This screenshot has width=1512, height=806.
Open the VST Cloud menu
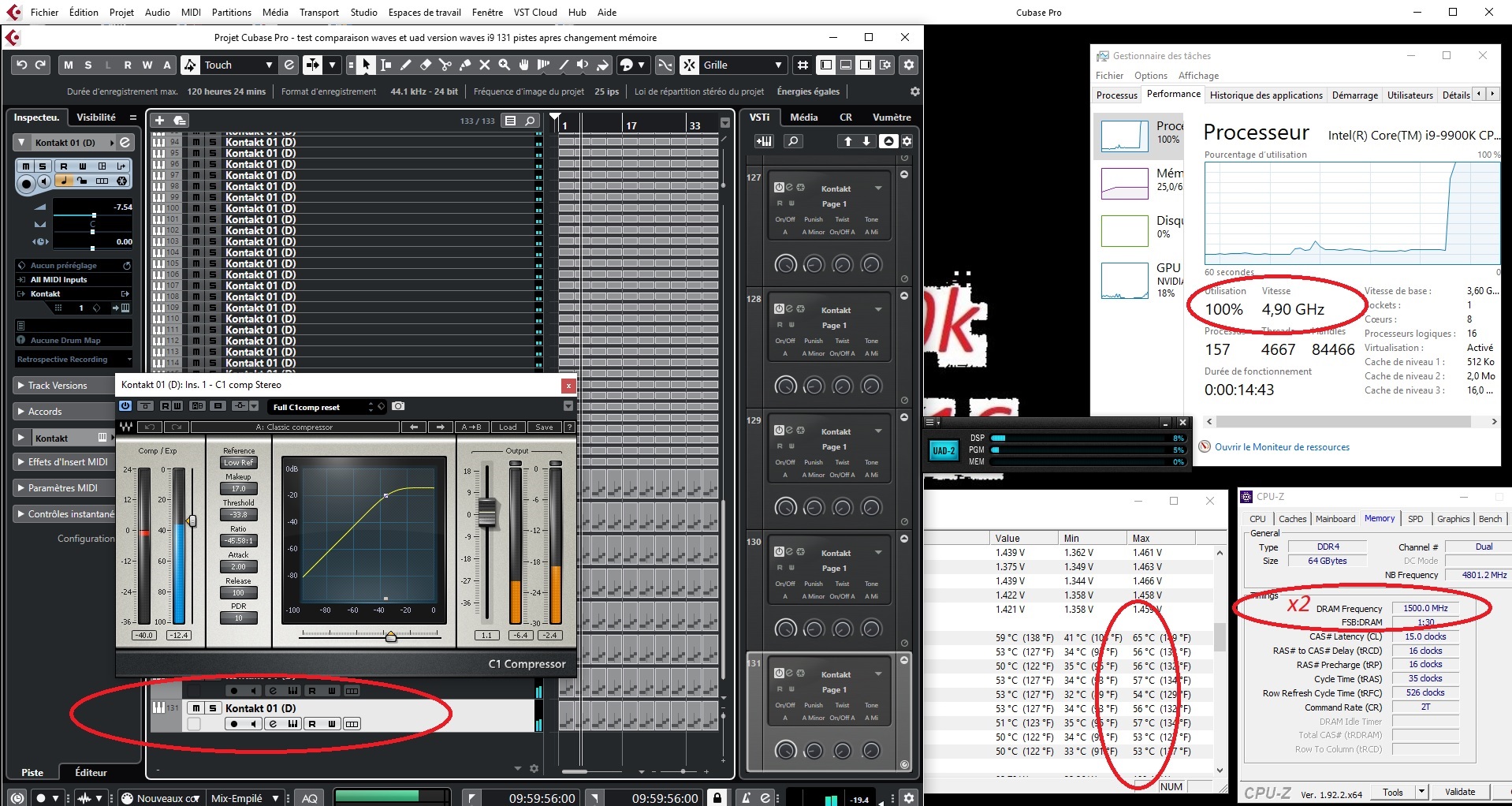pyautogui.click(x=535, y=12)
